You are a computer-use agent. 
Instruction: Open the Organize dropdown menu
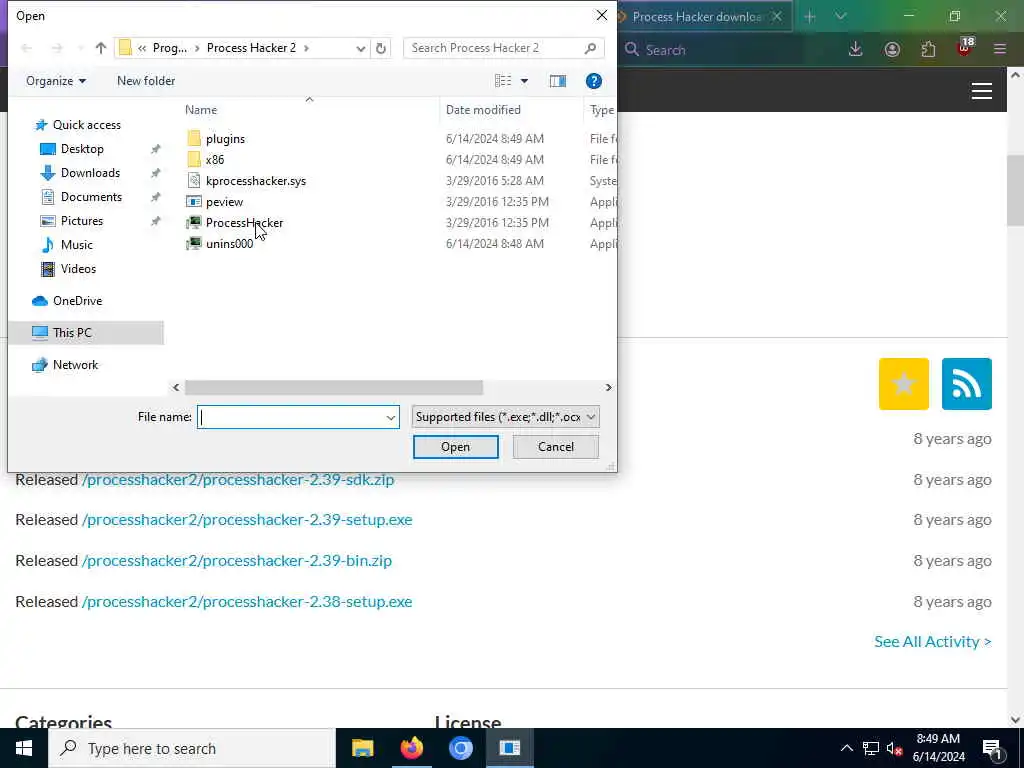click(x=56, y=80)
